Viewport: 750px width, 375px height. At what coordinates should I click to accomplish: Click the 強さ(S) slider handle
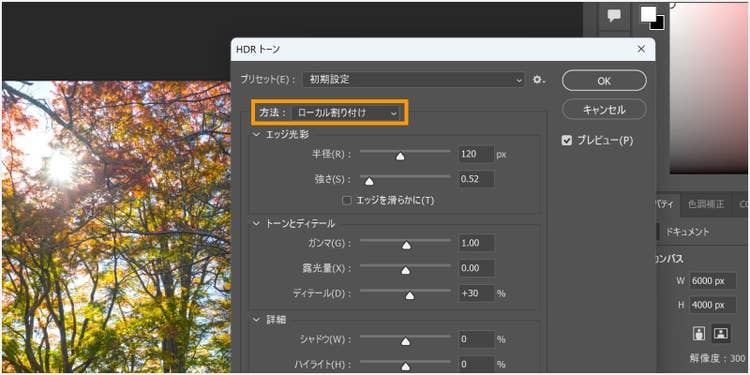click(369, 181)
